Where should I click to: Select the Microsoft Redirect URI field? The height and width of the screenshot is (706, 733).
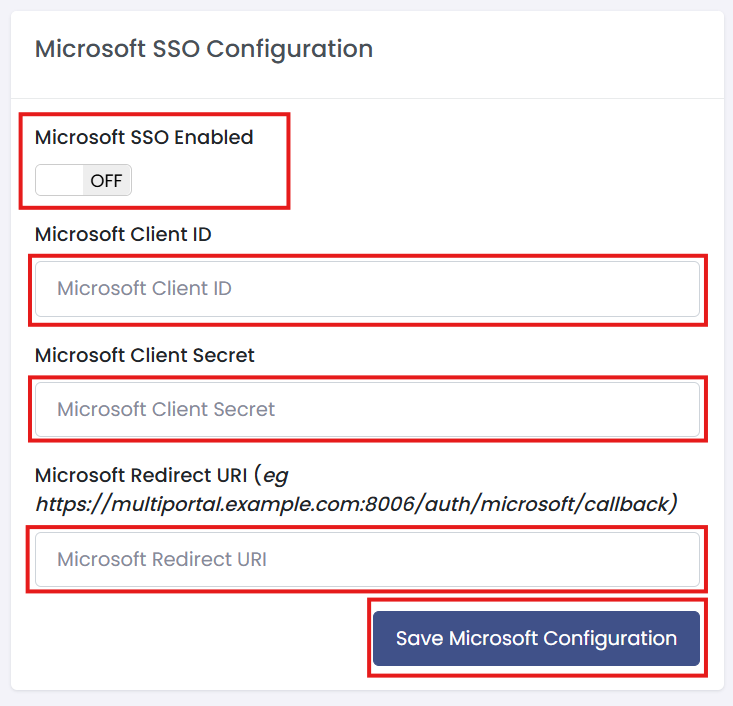coord(367,559)
